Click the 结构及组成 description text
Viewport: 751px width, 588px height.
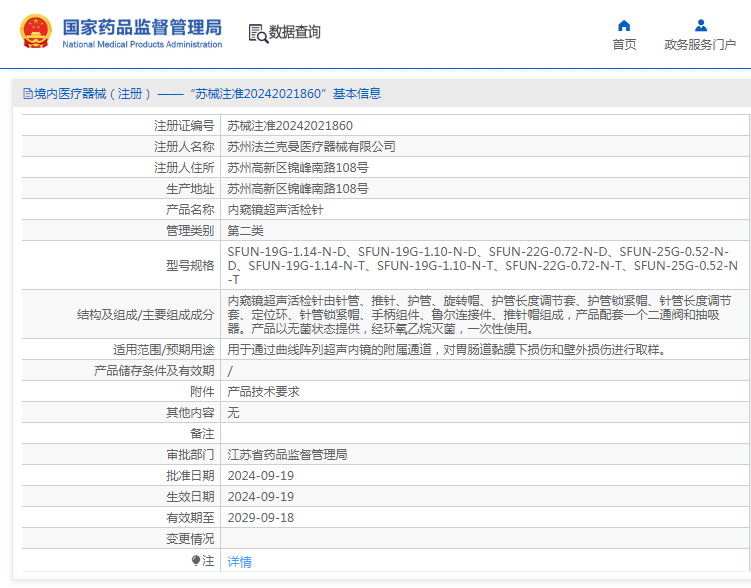pos(479,315)
